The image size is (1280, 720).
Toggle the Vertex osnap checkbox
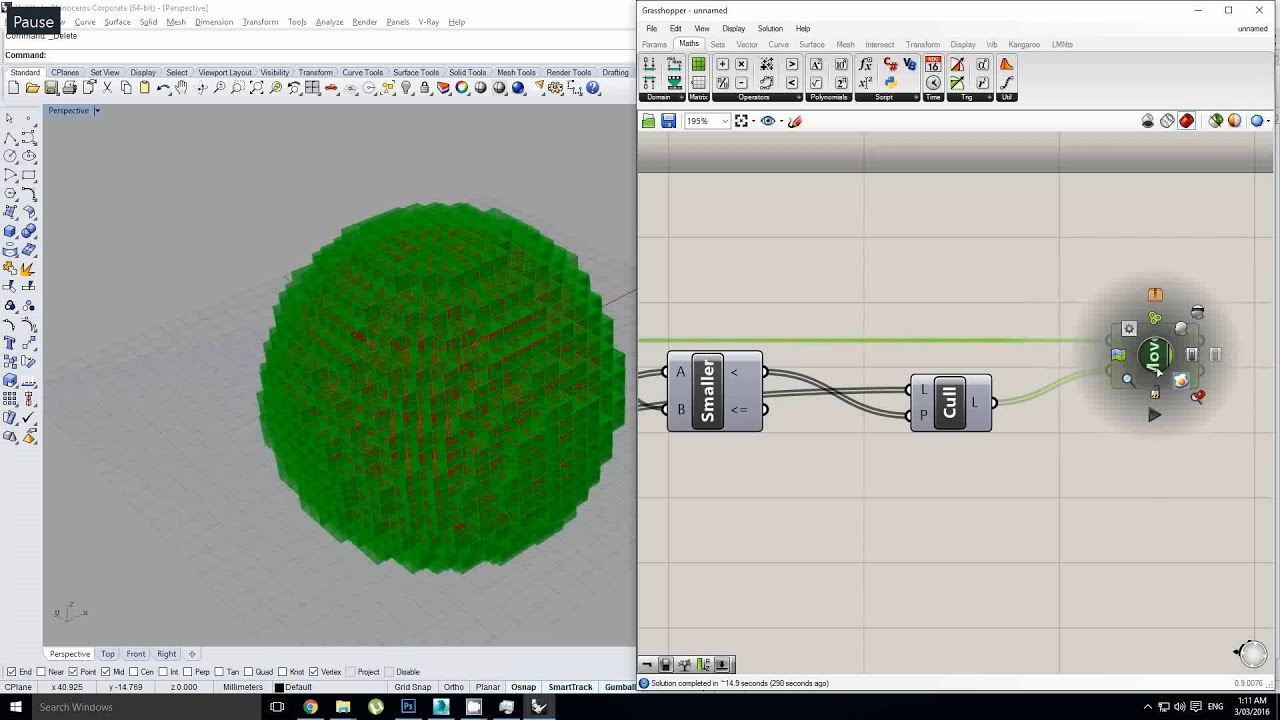click(314, 672)
